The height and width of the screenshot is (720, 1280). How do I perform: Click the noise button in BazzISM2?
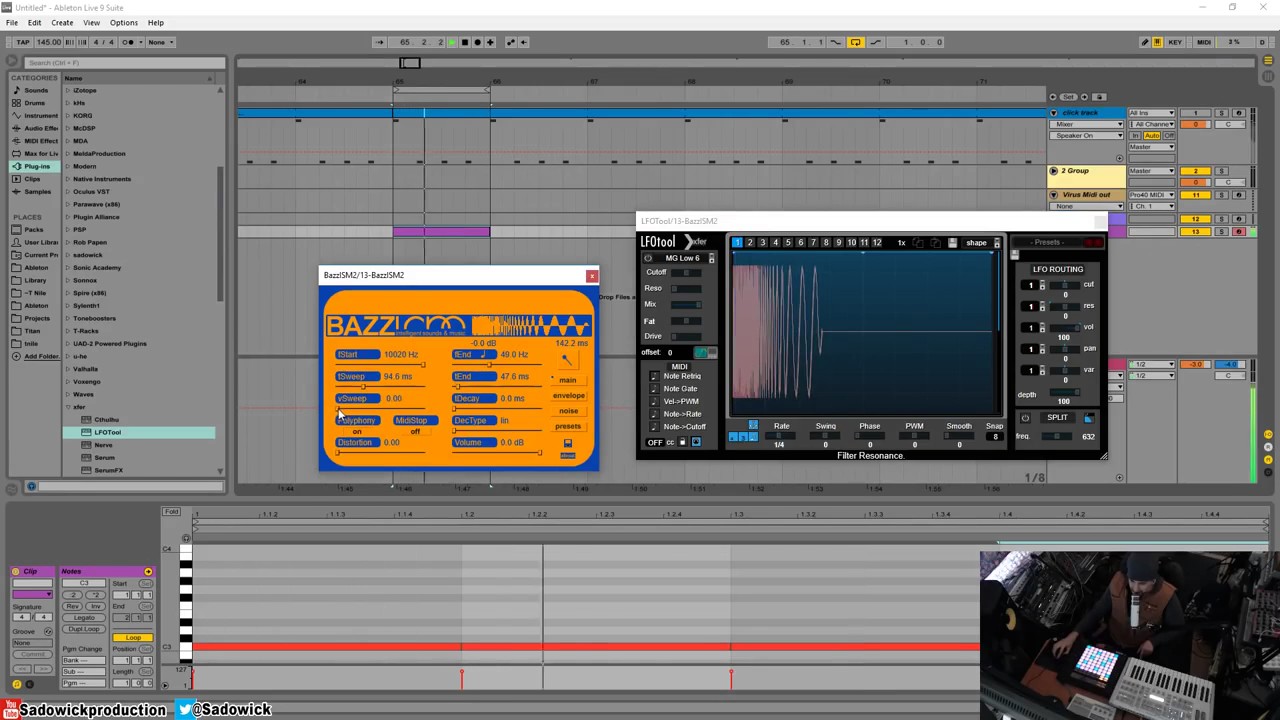pos(568,411)
